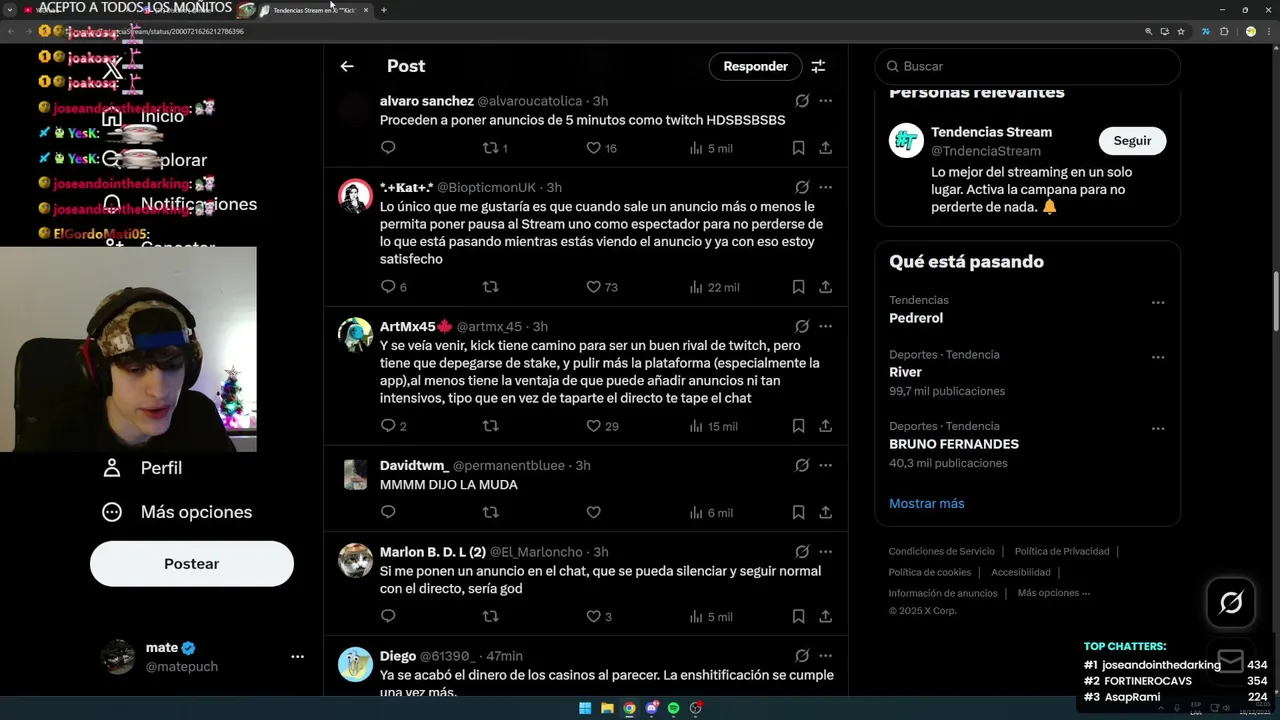The height and width of the screenshot is (720, 1280).
Task: Open ArtMx45's profile avatar
Action: 355,335
